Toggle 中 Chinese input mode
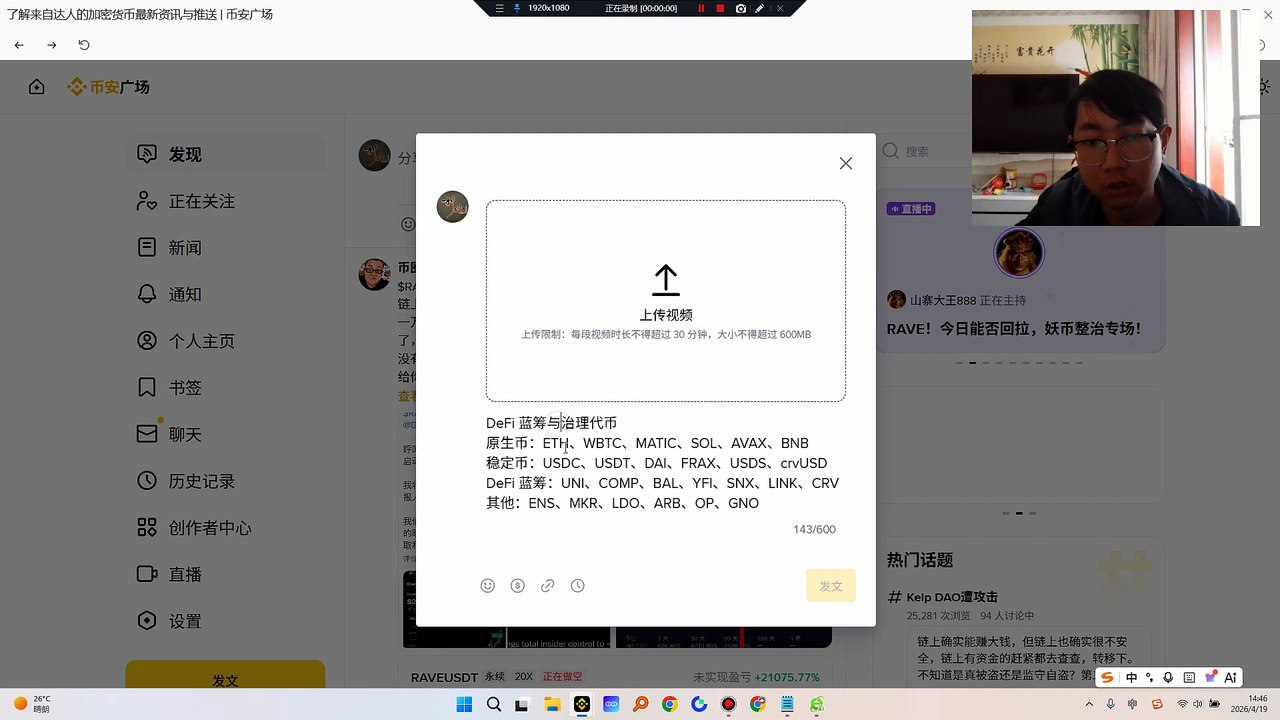1280x720 pixels. (1131, 677)
